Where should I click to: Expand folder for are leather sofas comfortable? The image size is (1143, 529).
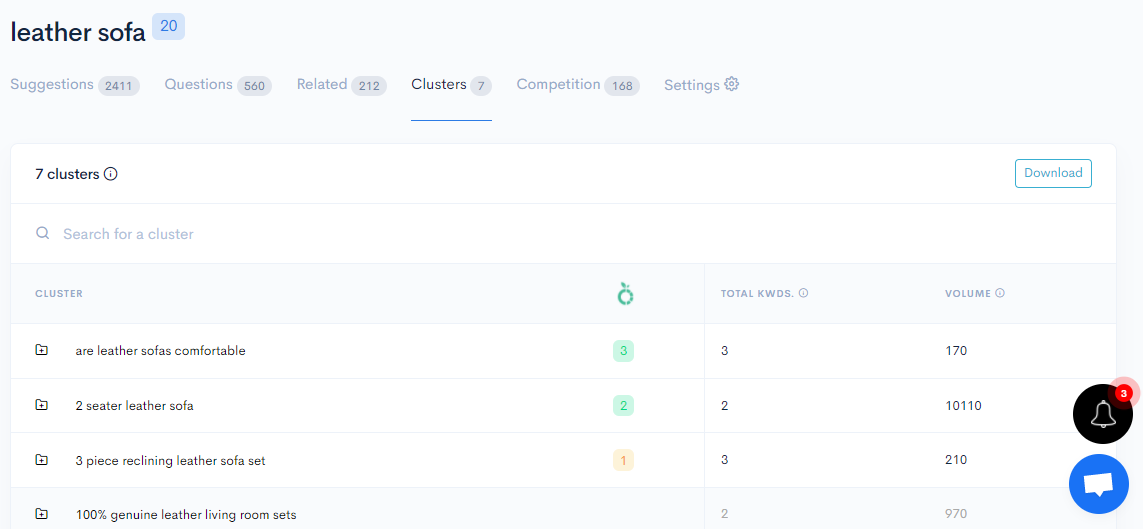42,350
